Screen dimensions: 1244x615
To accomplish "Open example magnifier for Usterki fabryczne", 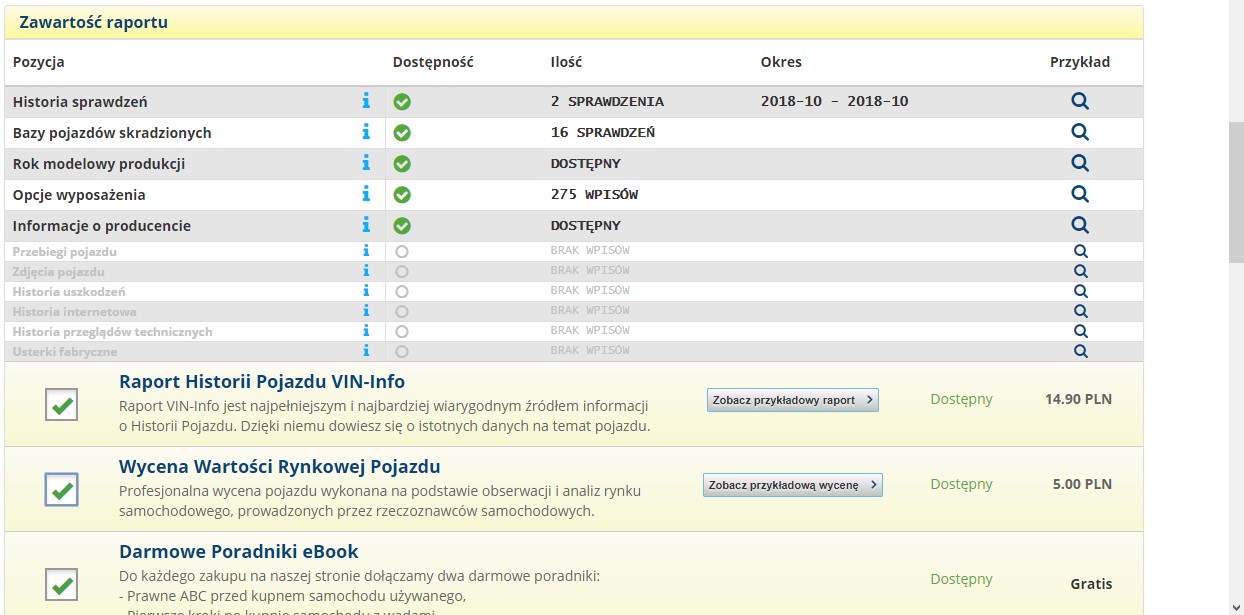I will coord(1080,351).
